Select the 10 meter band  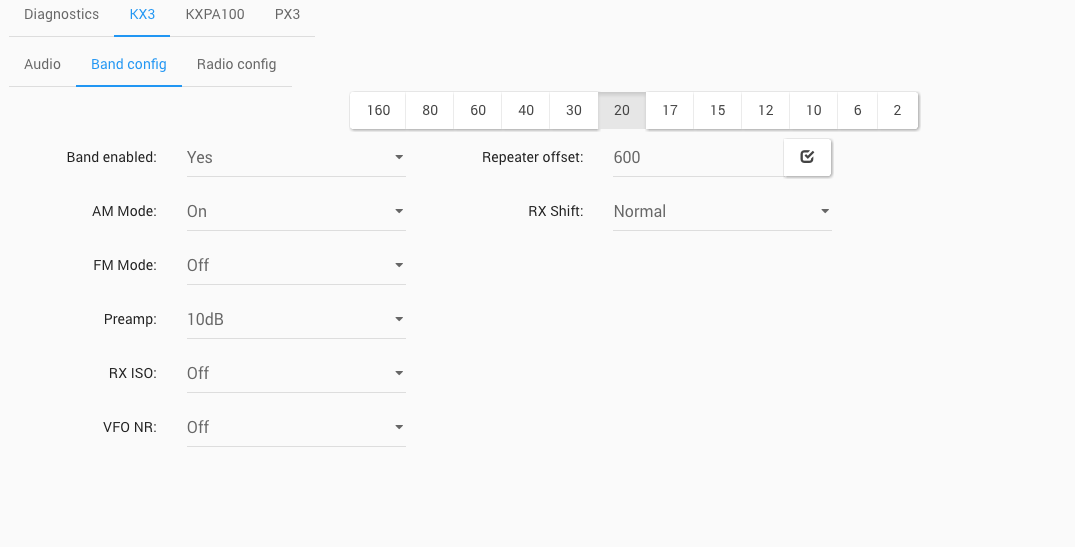(814, 110)
